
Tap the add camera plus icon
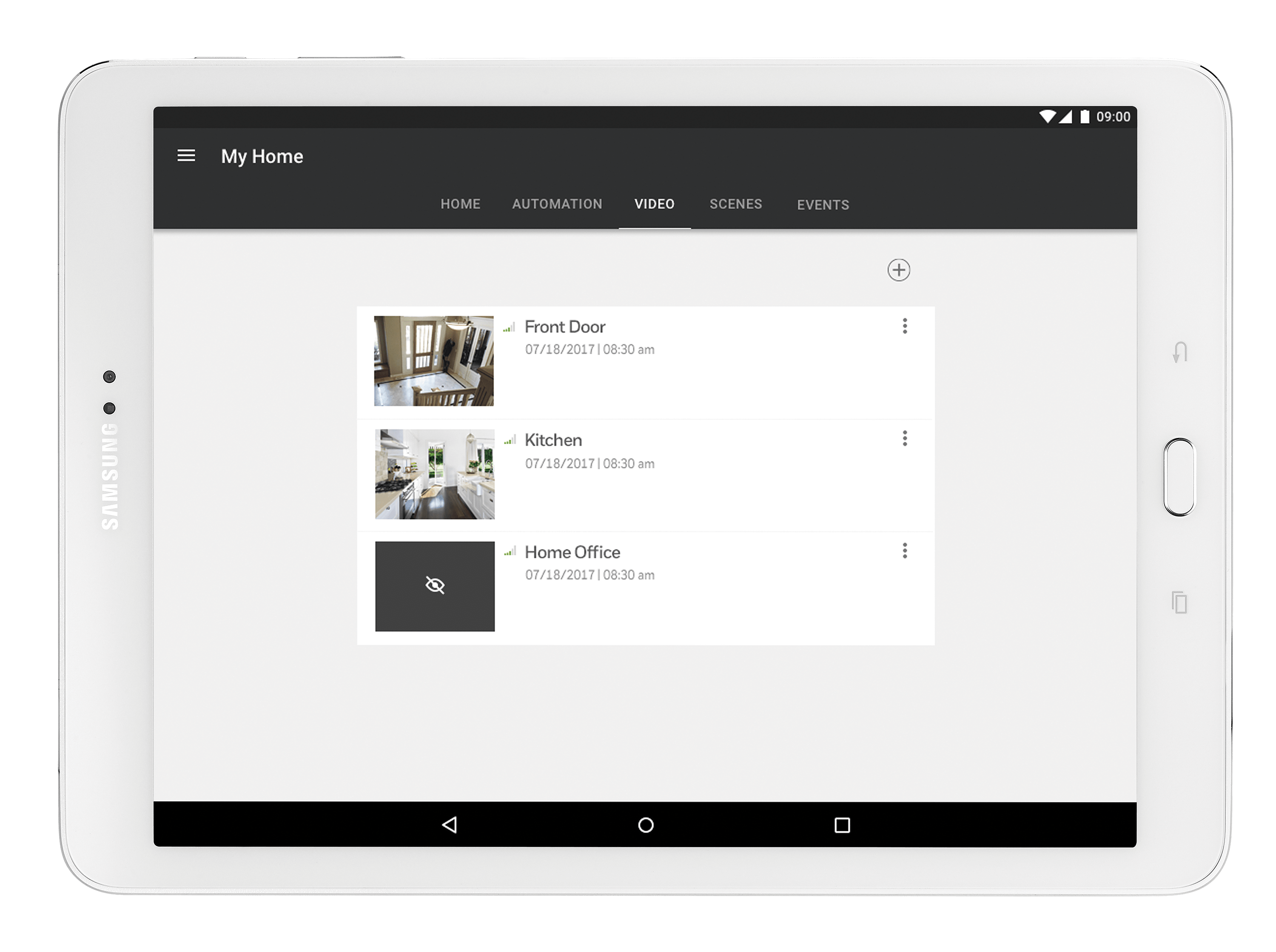[898, 270]
